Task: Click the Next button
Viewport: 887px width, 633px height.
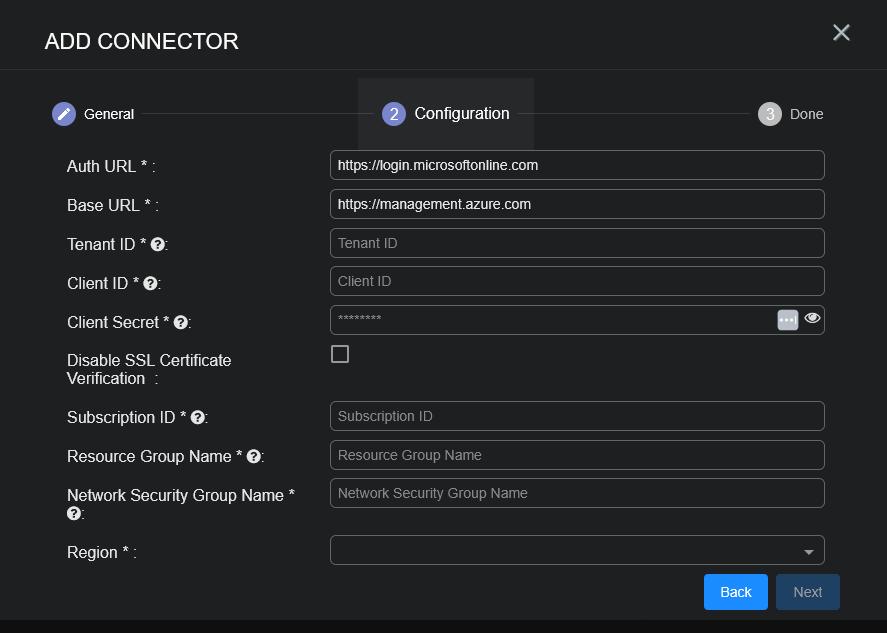Action: (807, 592)
